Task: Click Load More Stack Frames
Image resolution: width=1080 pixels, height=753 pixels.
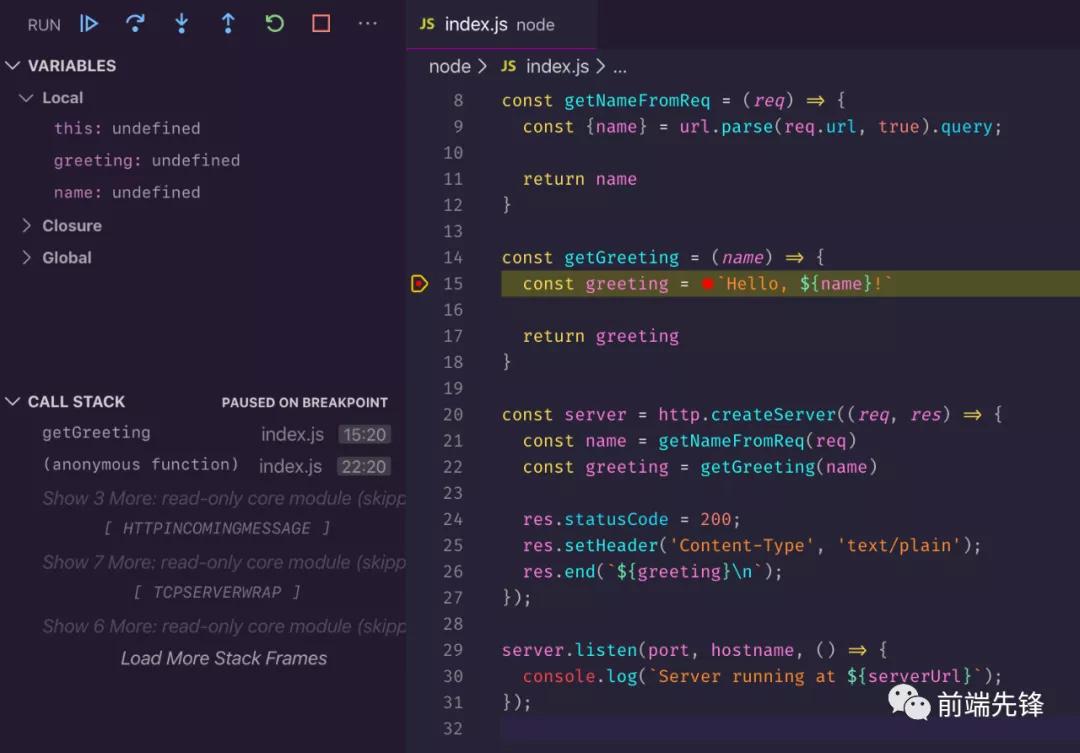Action: click(223, 658)
